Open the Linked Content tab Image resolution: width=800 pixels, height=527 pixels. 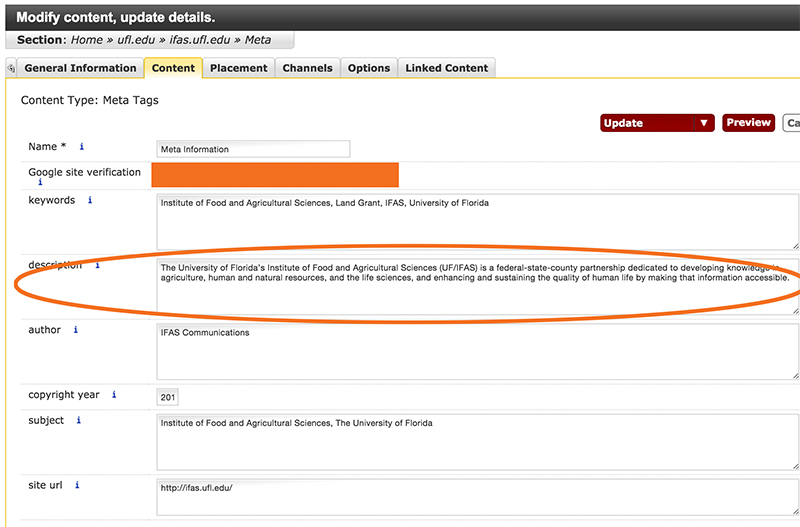coord(446,68)
